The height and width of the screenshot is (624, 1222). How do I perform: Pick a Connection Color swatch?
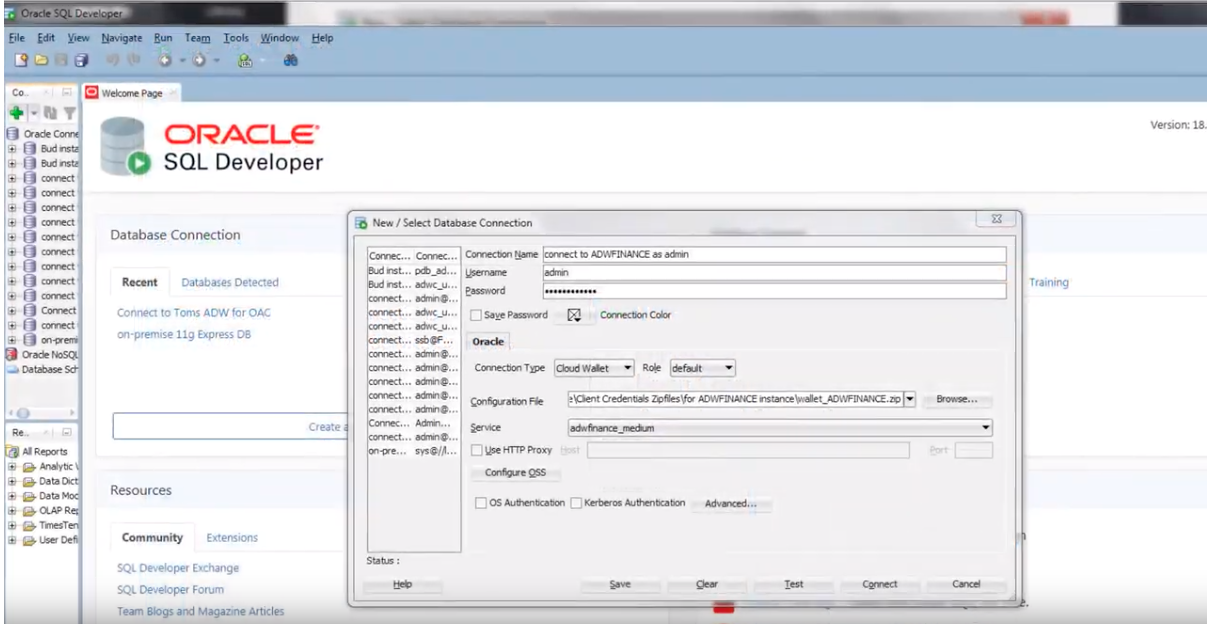click(x=574, y=315)
